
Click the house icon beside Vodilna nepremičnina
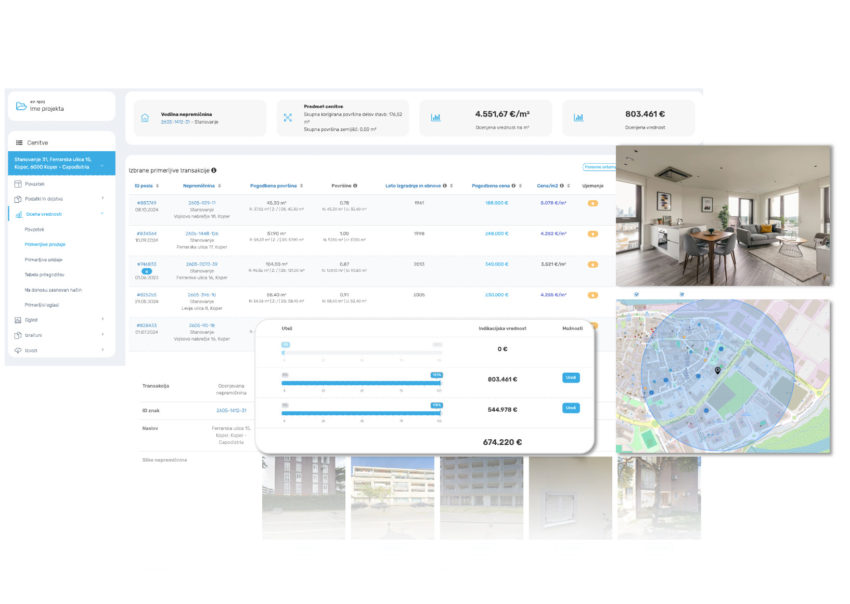144,117
